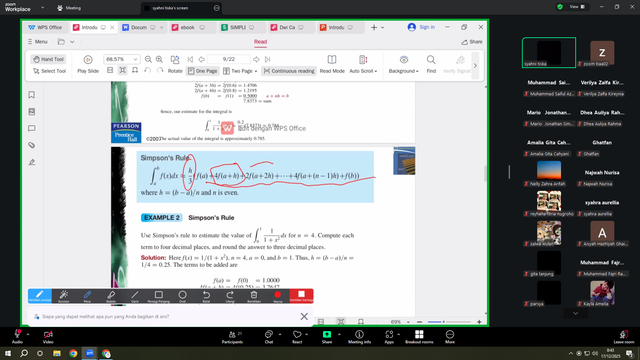Viewport: 640px width, 360px height.
Task: Toggle Audio mute in Zoom
Action: (17, 337)
